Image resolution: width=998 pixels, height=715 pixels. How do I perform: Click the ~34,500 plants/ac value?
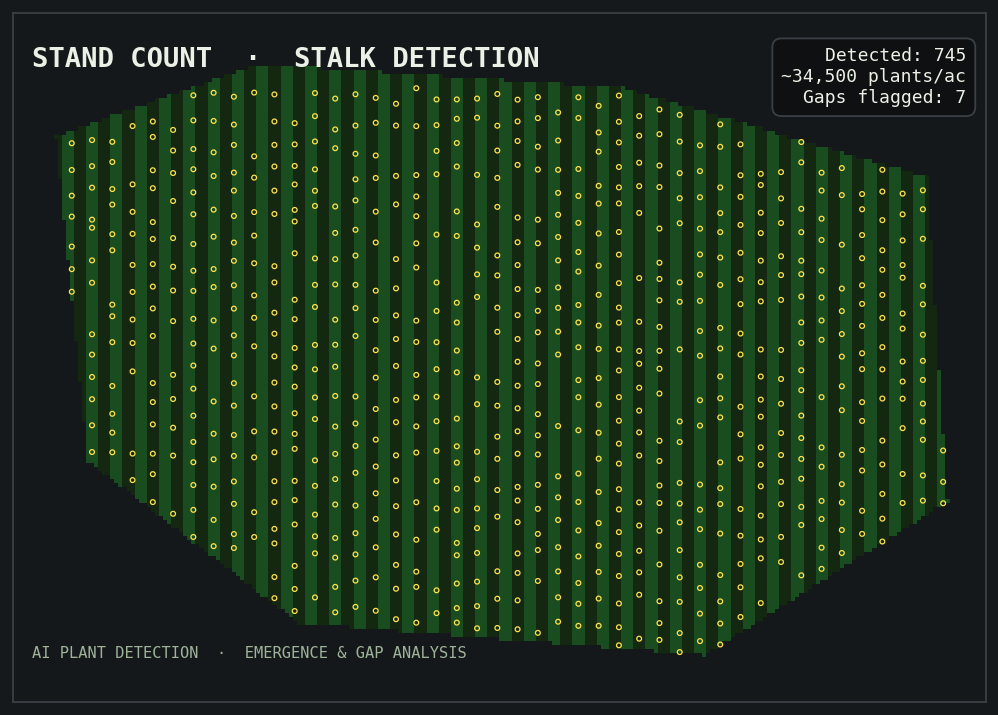[873, 76]
